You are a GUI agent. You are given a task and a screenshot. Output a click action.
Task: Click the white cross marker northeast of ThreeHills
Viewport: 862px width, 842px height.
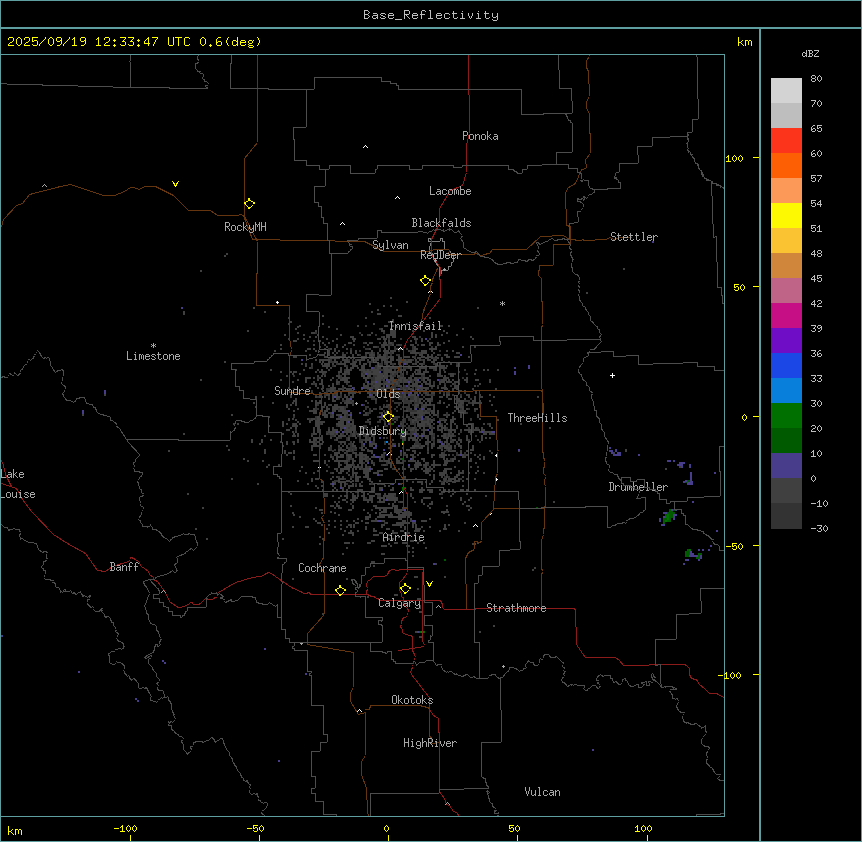(x=612, y=376)
